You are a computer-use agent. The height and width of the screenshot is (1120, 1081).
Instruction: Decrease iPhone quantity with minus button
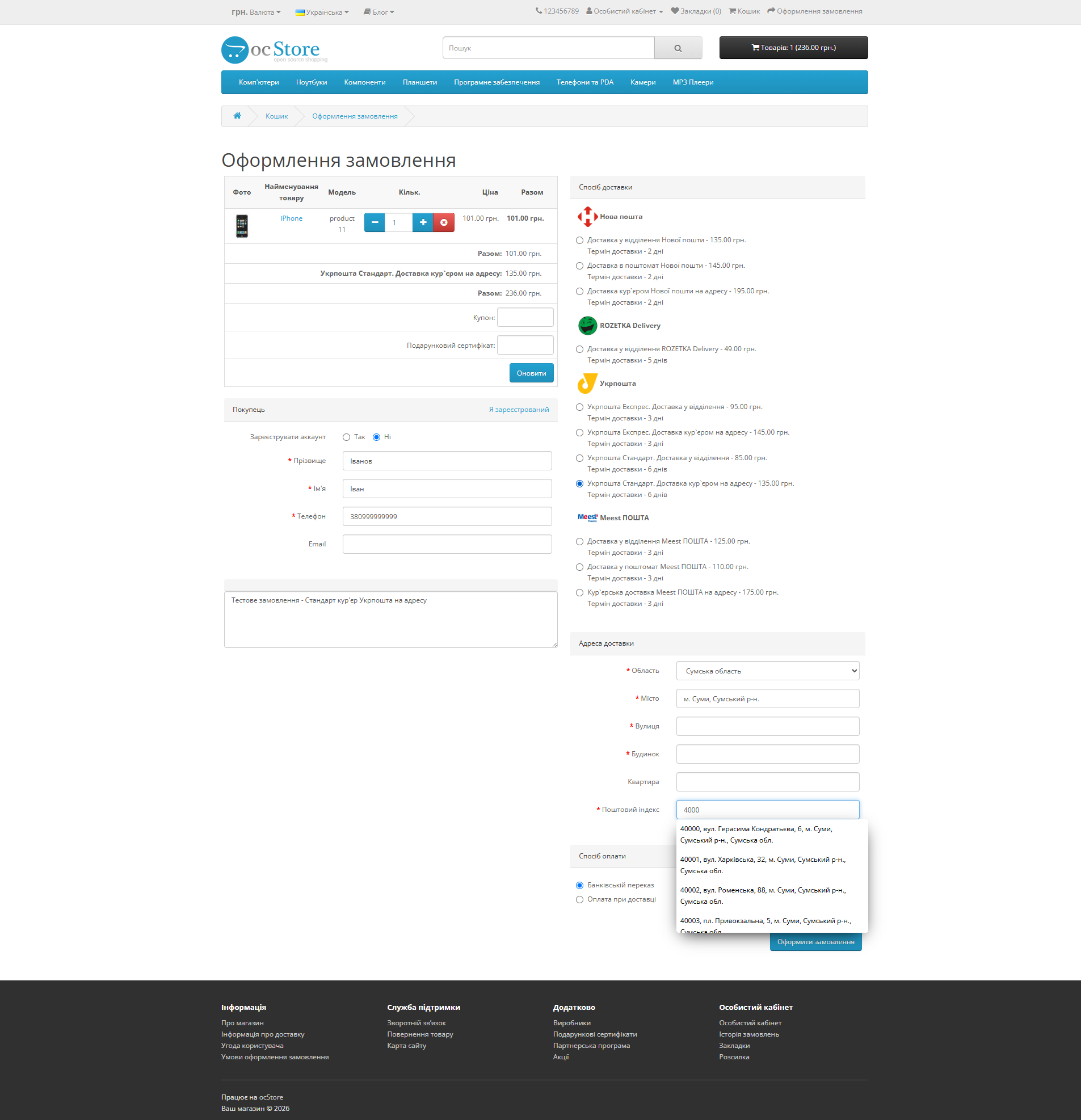(x=375, y=222)
